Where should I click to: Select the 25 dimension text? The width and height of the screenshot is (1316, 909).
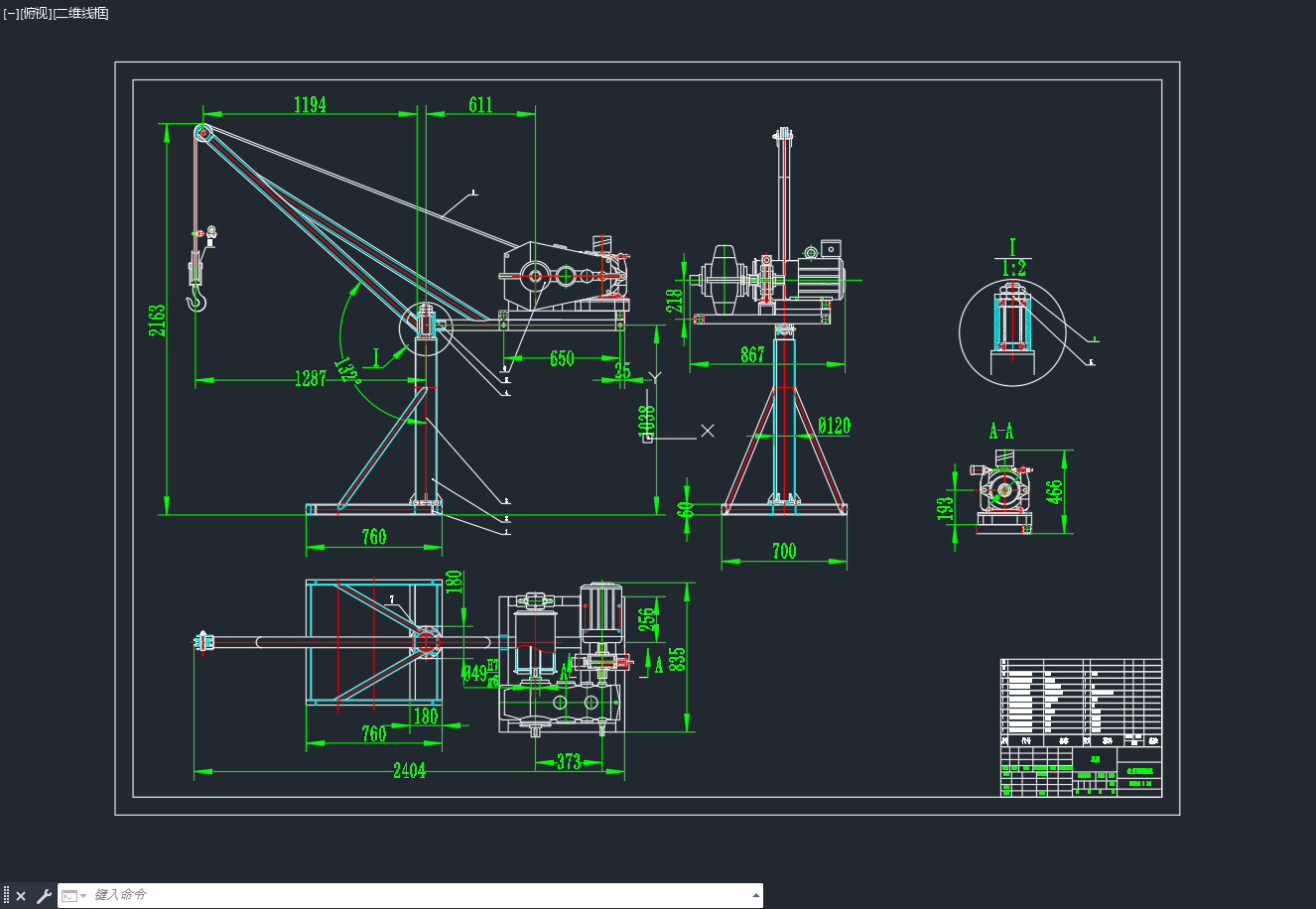[622, 371]
